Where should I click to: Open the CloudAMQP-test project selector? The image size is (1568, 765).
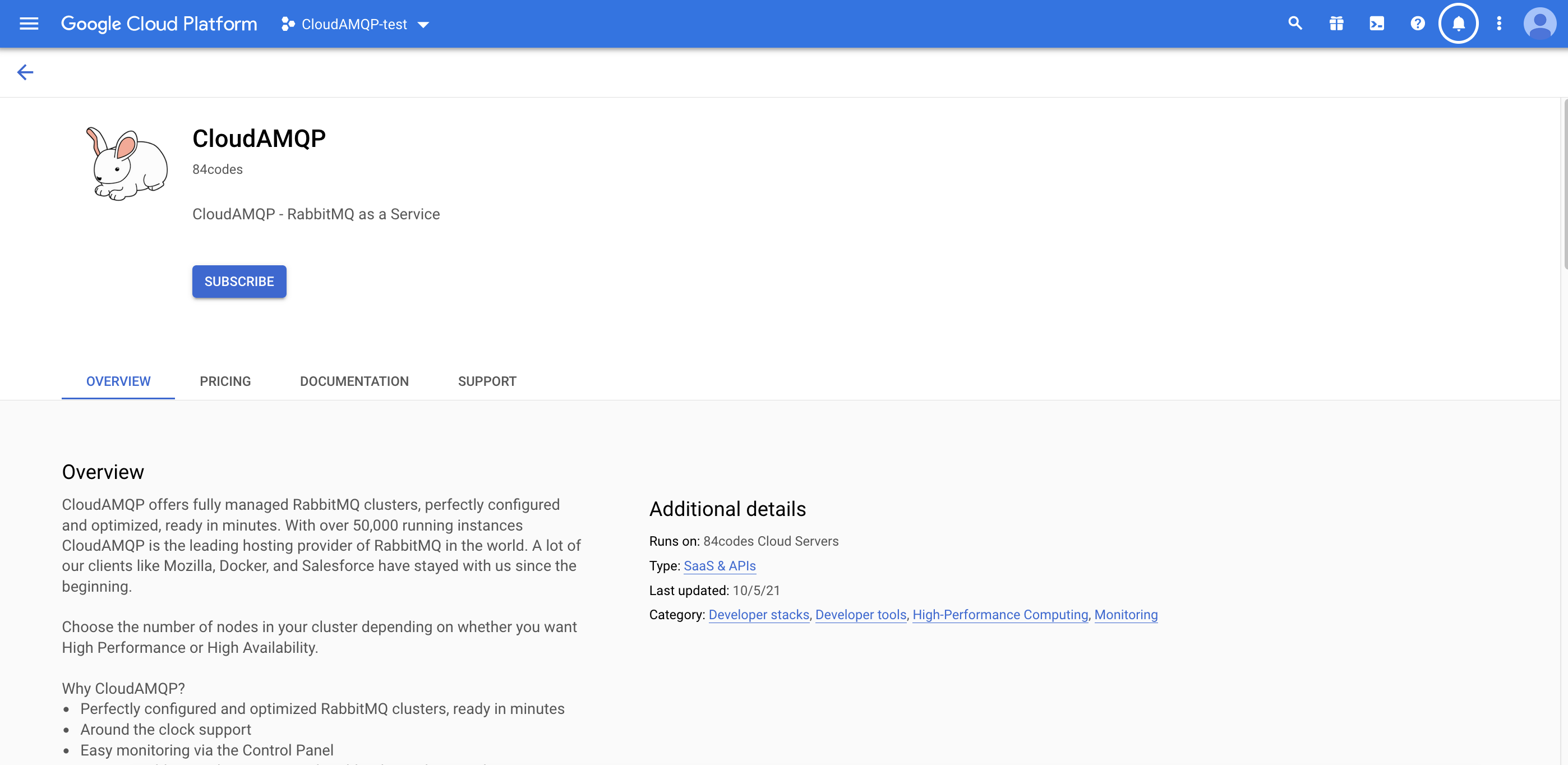(x=356, y=24)
